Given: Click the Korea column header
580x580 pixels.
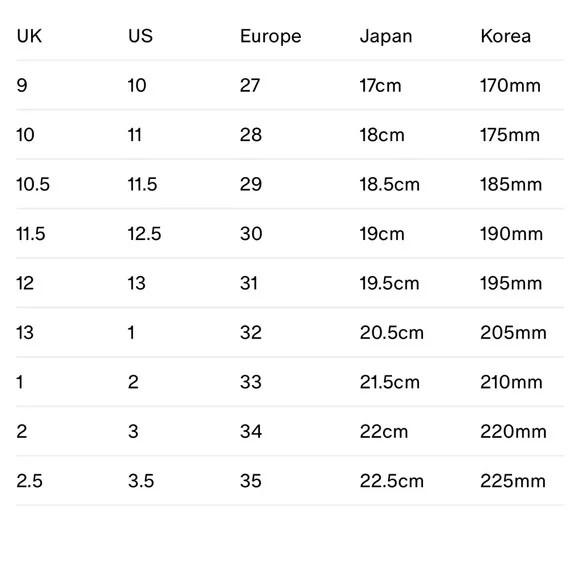Looking at the screenshot, I should tap(506, 36).
